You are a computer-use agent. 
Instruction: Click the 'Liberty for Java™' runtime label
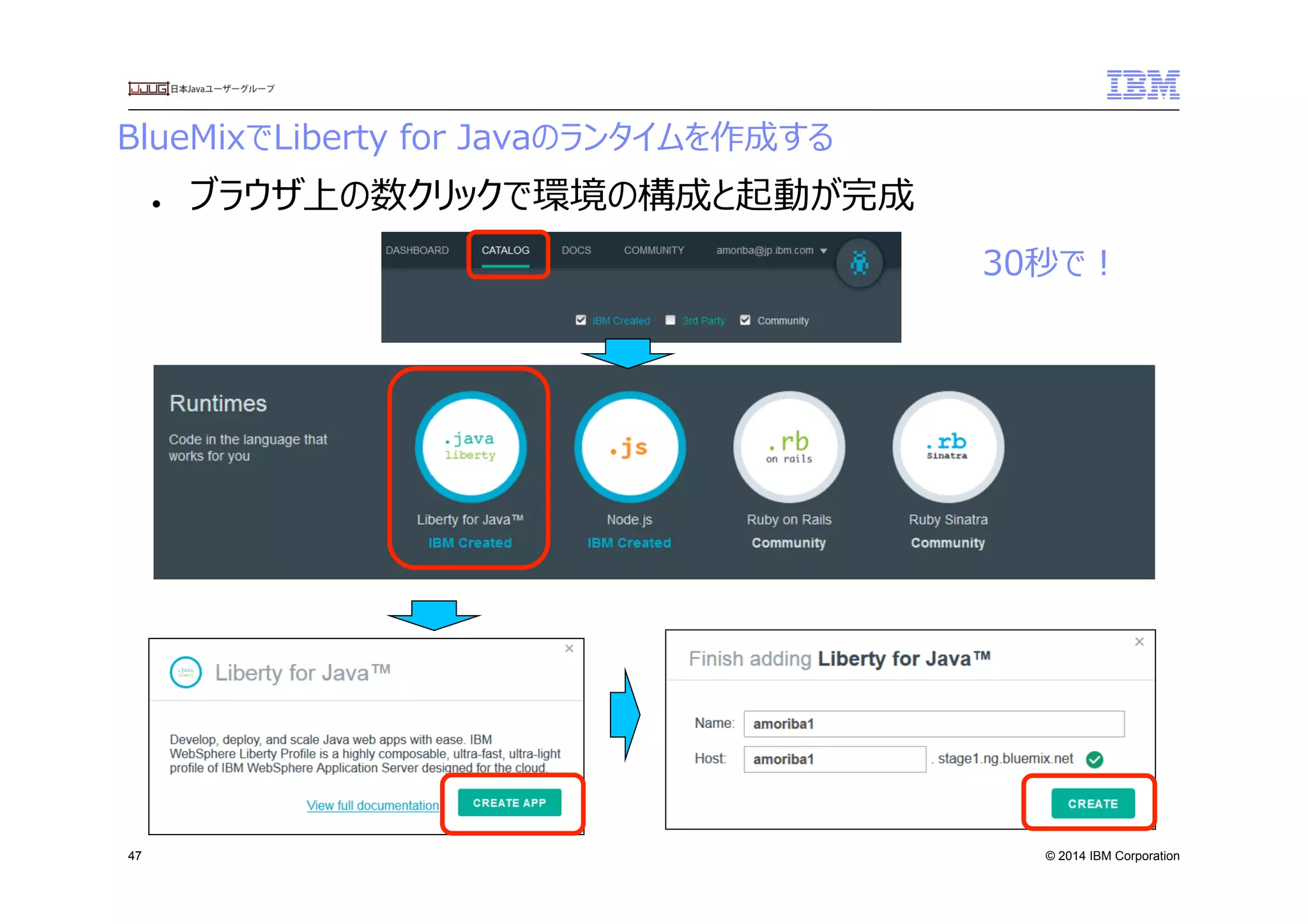coord(470,520)
